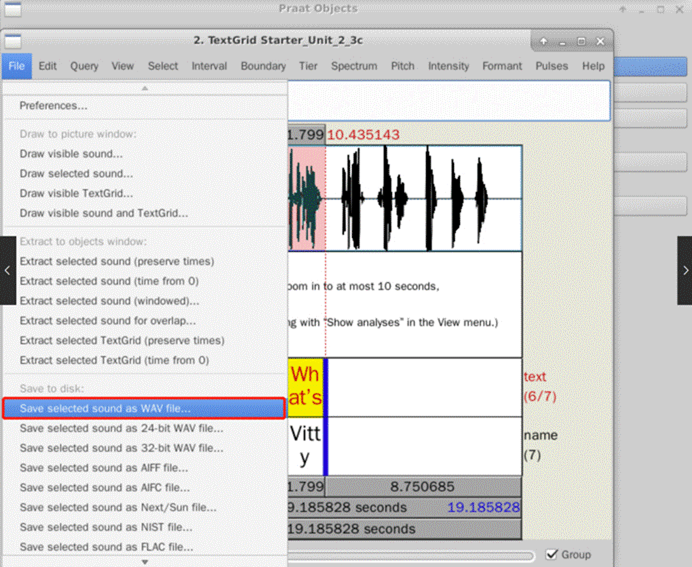Select Draw visible sound and TextGrid...

145,214
